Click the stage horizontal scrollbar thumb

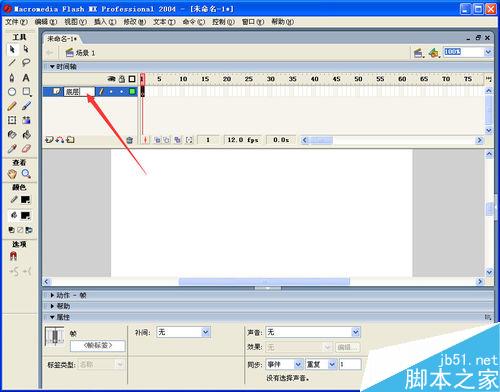click(x=264, y=282)
